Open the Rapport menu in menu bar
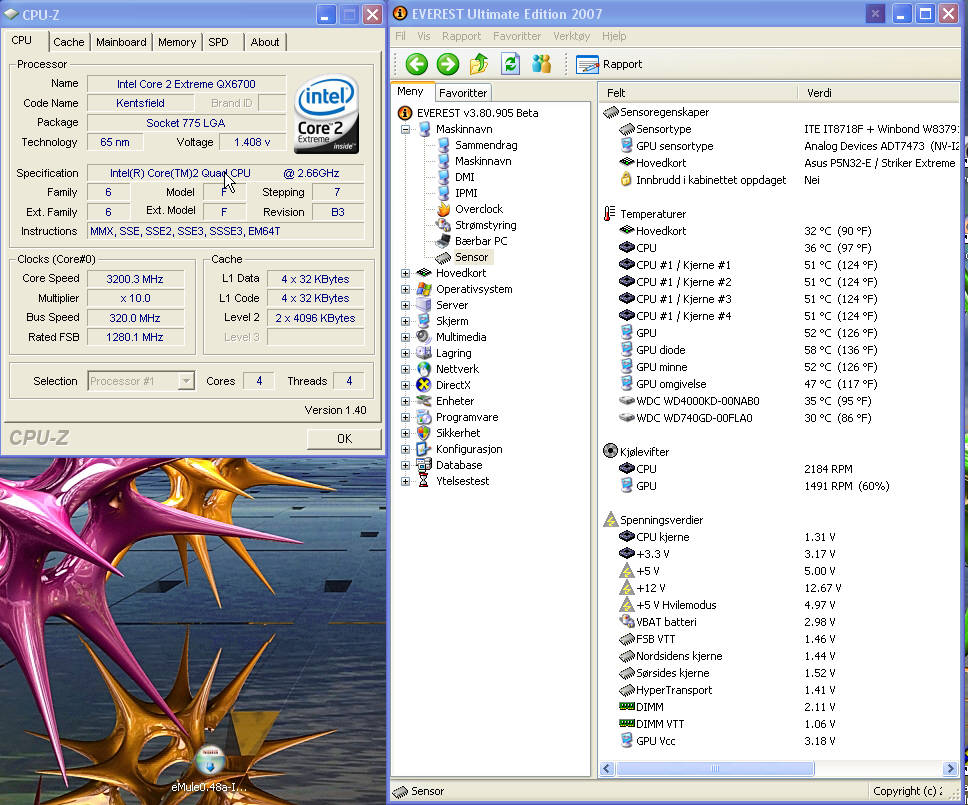The image size is (968, 805). pyautogui.click(x=461, y=36)
